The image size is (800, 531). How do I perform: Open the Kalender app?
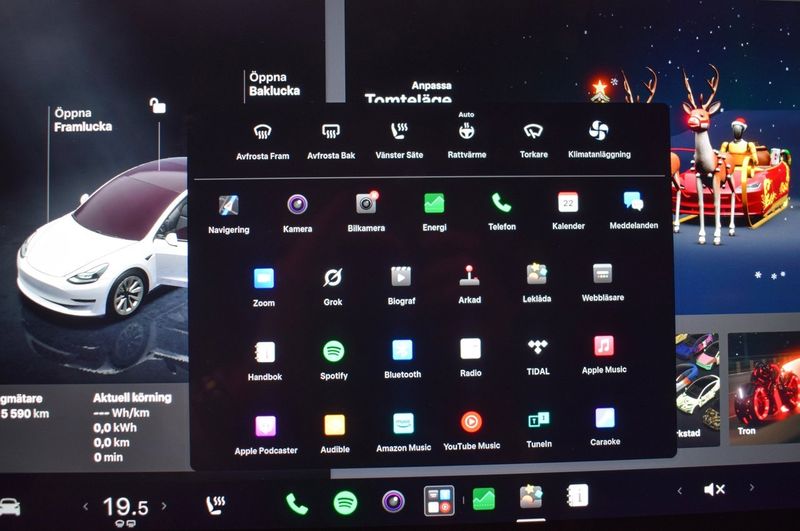point(568,210)
